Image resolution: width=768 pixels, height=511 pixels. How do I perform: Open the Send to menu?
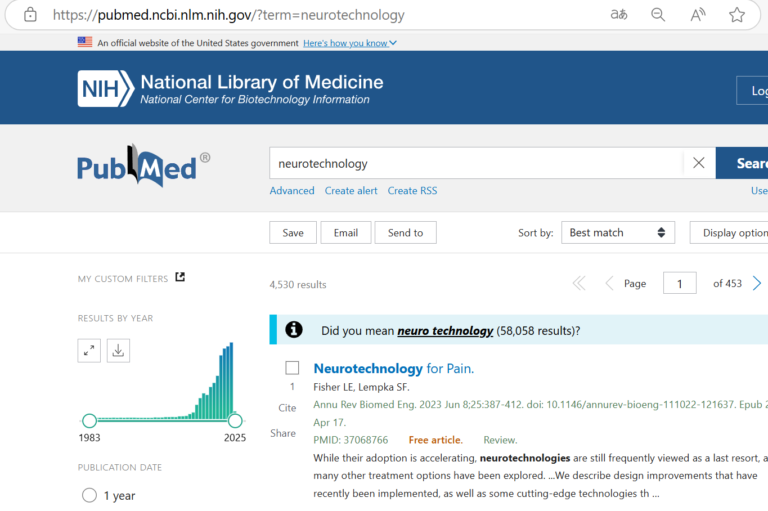[406, 233]
